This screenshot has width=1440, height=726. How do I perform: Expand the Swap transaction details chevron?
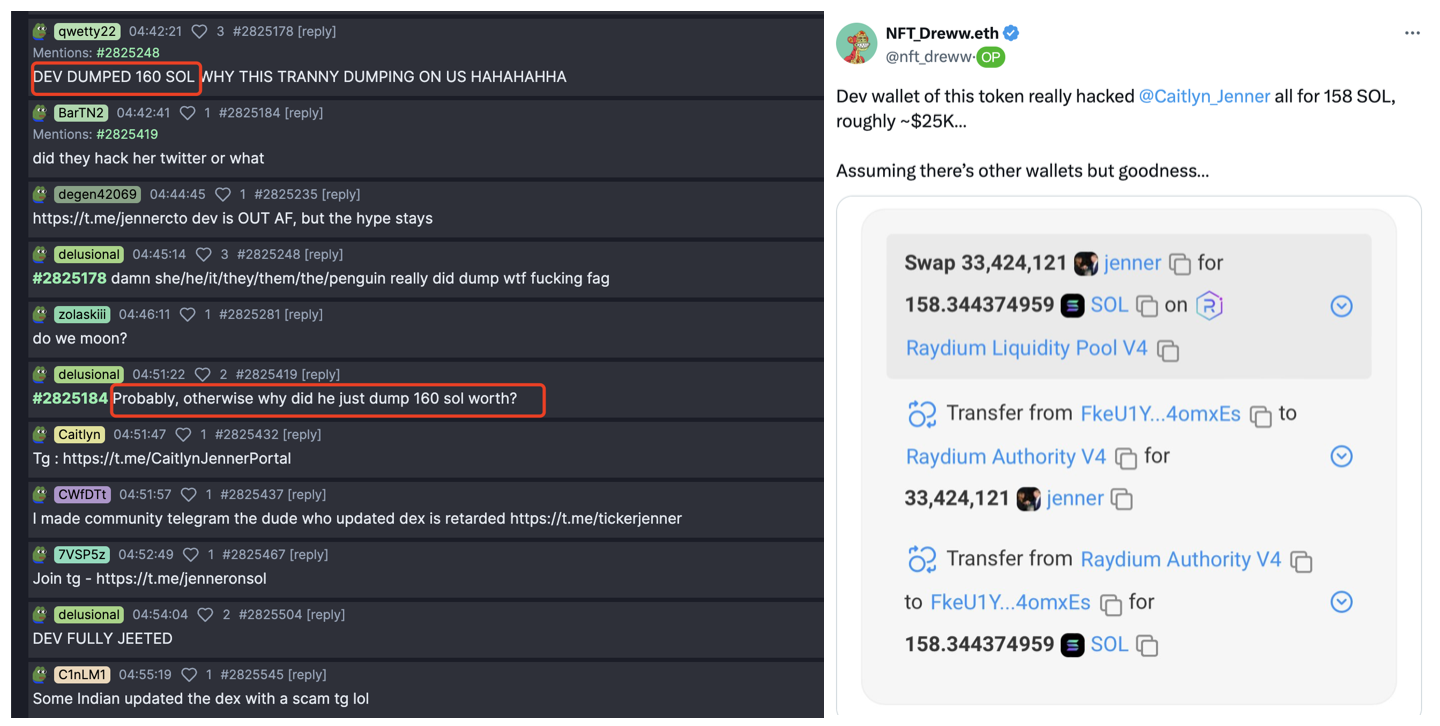click(x=1341, y=306)
